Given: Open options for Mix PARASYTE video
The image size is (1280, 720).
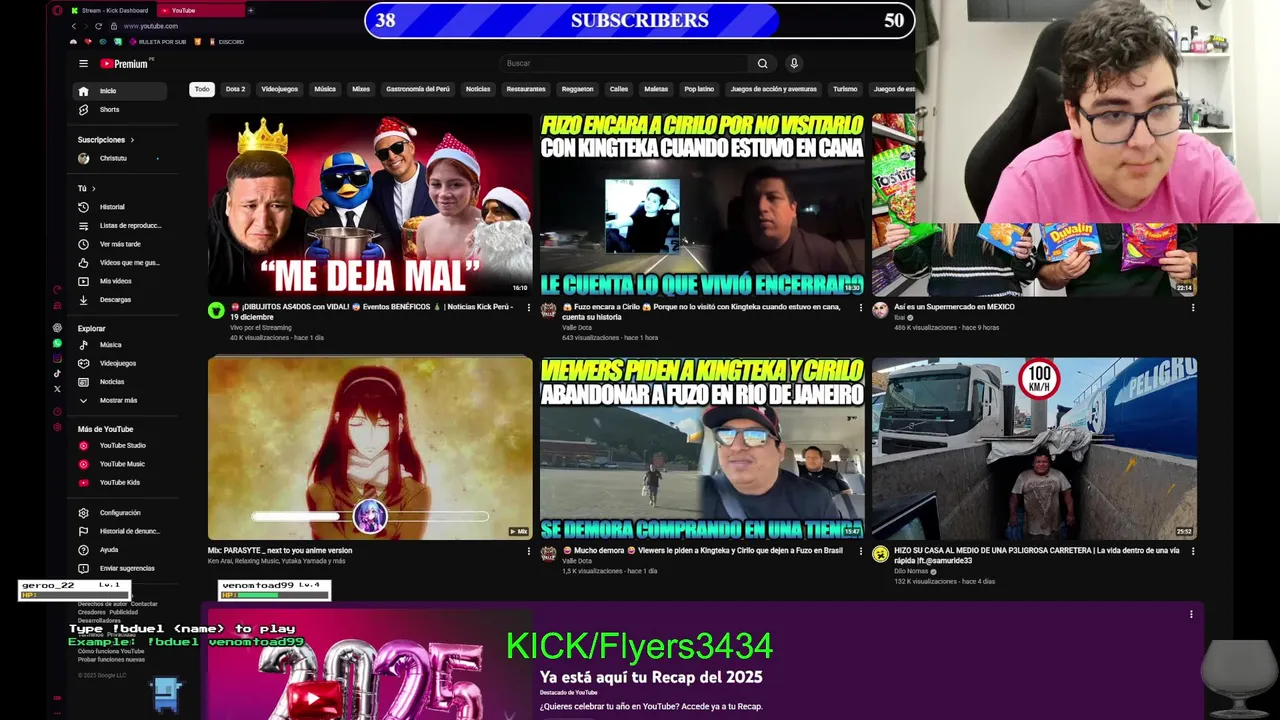Looking at the screenshot, I should [529, 551].
